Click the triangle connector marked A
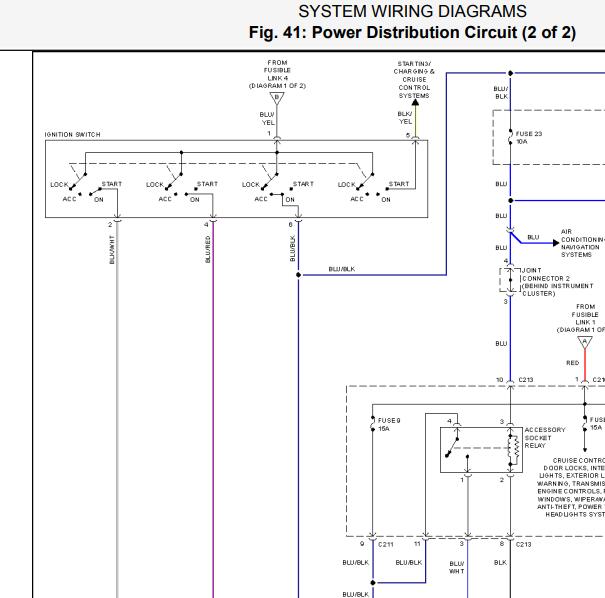Image resolution: width=605 pixels, height=598 pixels. 585,342
